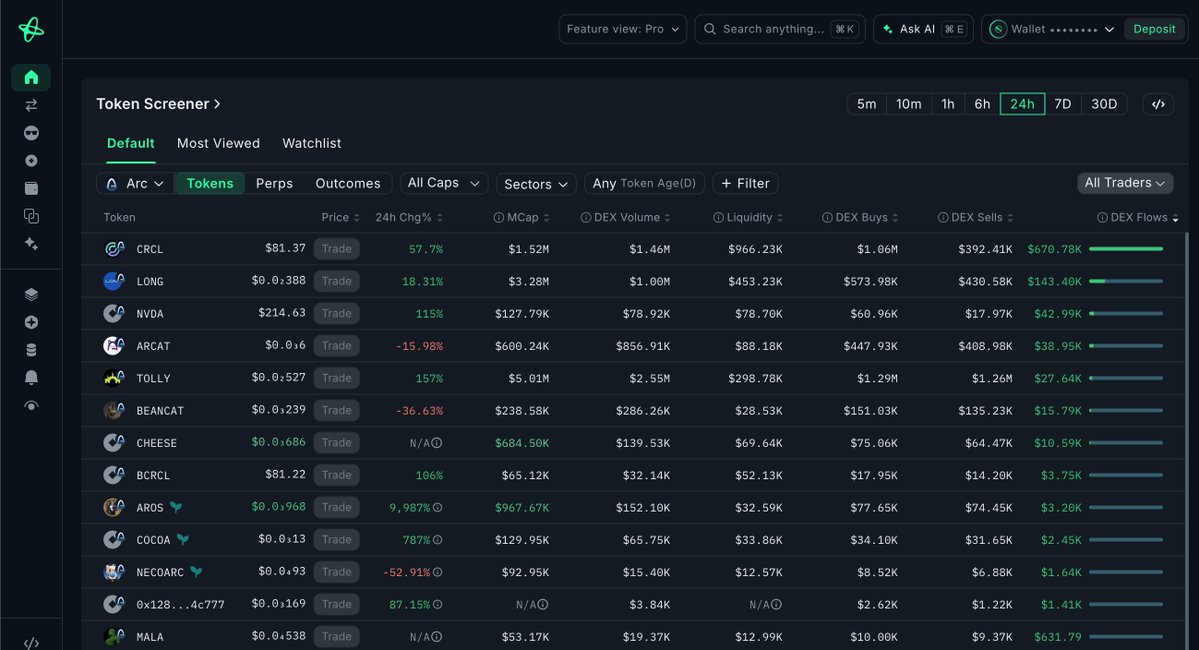Add a filter with the Filter button
This screenshot has height=650, width=1199.
746,184
